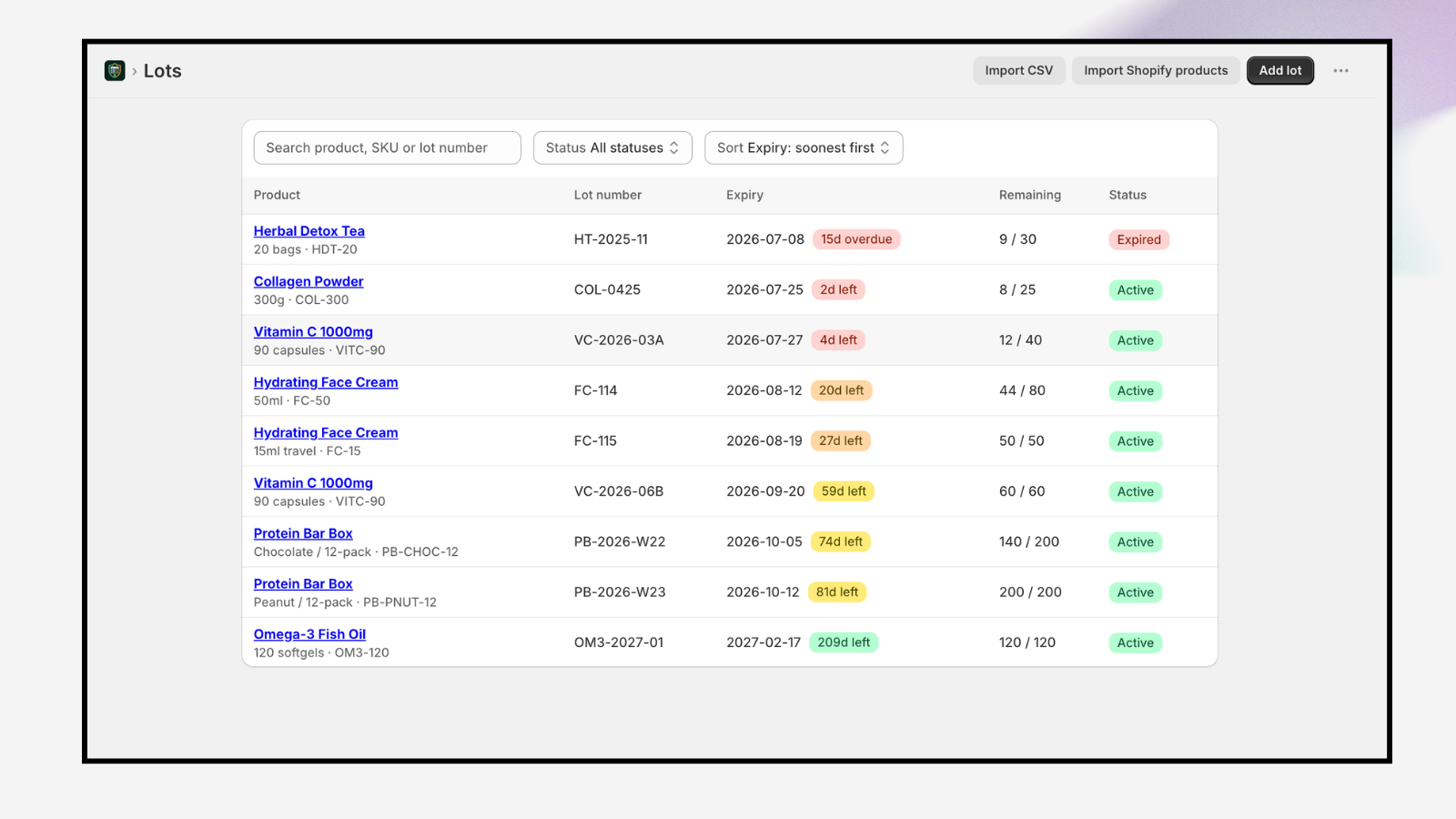Click Import Shopify products button
The height and width of the screenshot is (819, 1456).
click(x=1156, y=71)
